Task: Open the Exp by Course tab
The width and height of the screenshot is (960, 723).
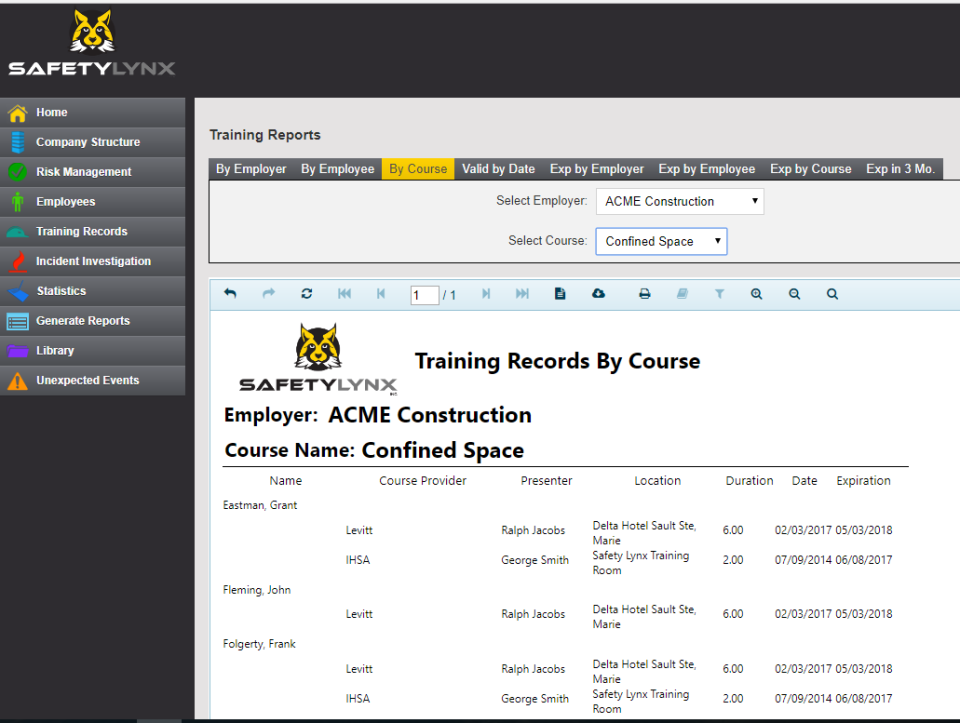Action: [x=811, y=169]
